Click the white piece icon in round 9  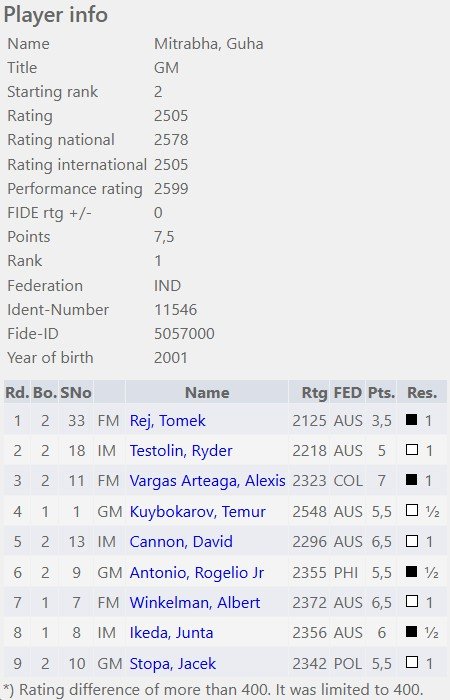412,662
